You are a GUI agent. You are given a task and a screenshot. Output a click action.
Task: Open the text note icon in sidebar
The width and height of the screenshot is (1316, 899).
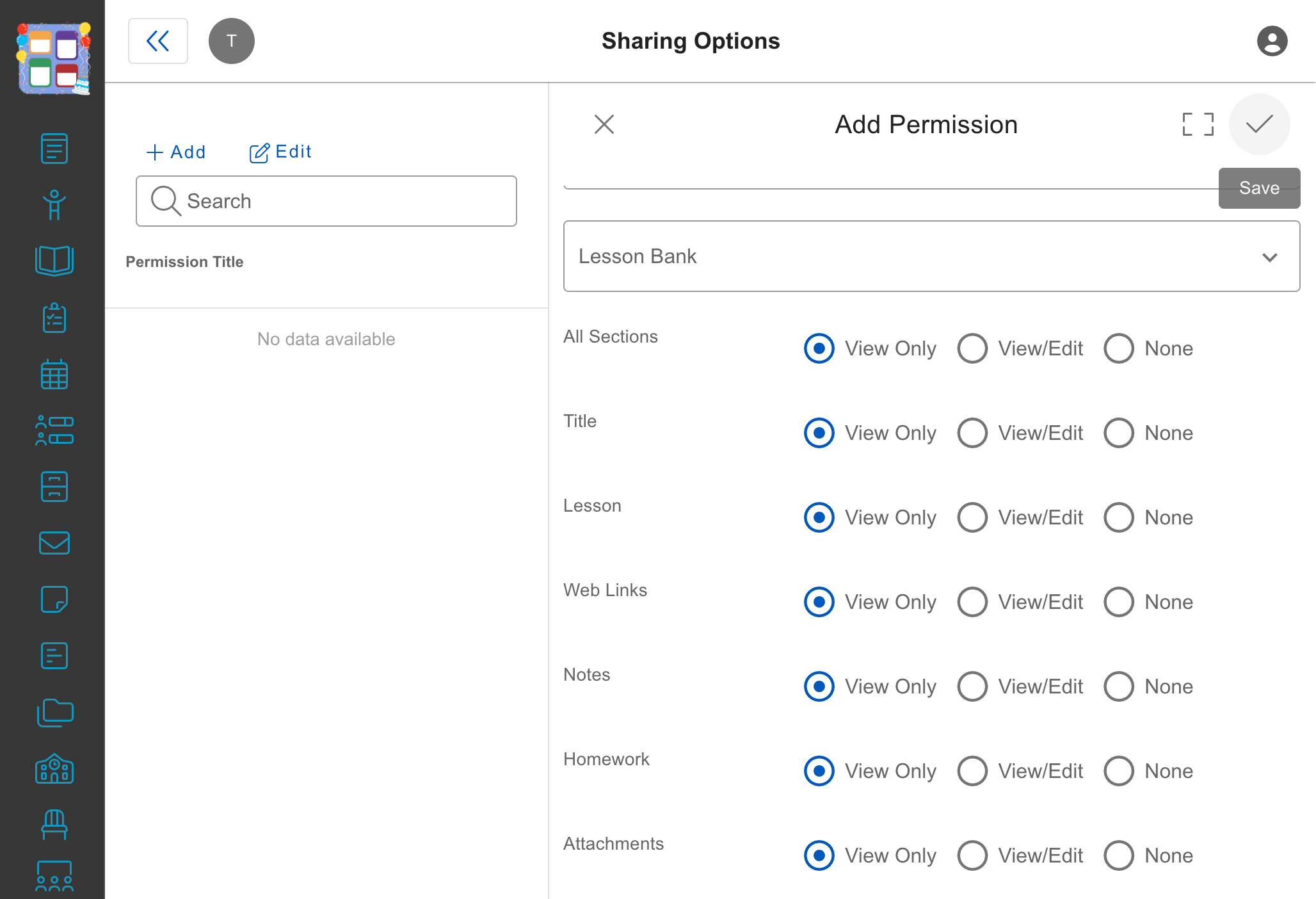(x=54, y=656)
